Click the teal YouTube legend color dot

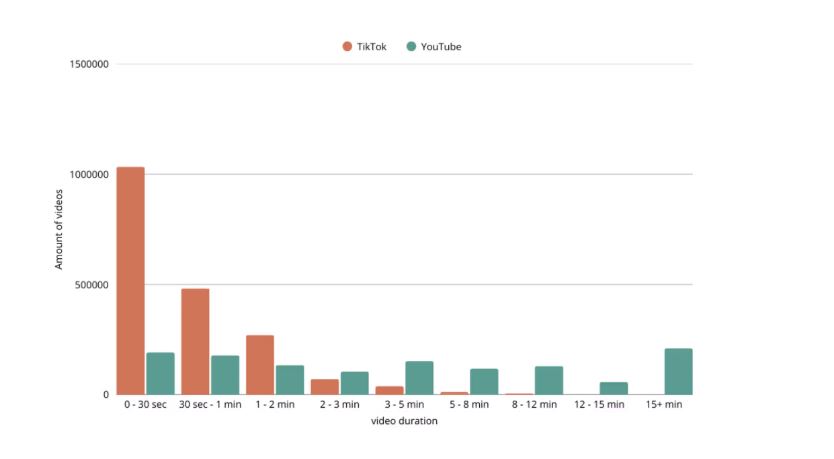coord(411,47)
